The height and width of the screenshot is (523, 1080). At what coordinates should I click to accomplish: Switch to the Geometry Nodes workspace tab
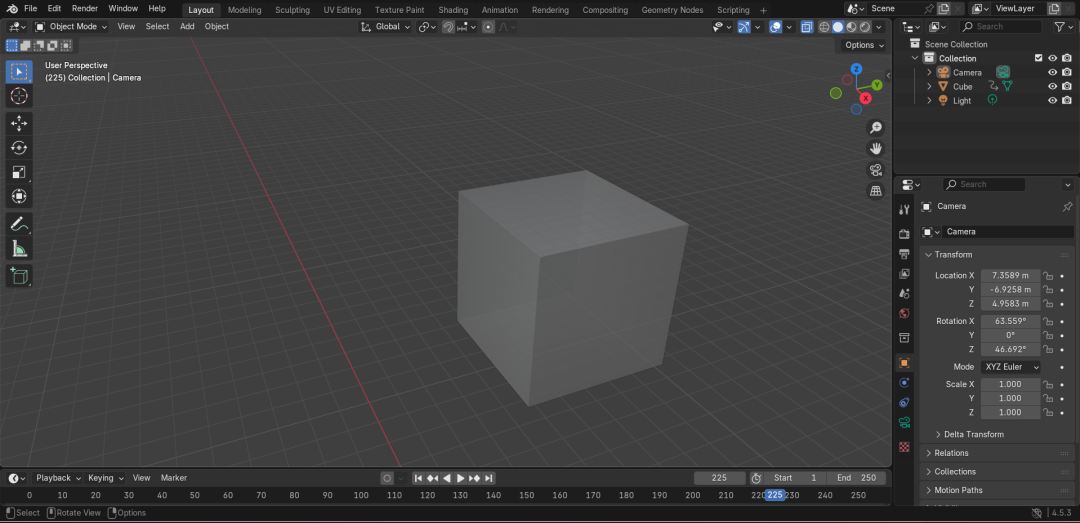[x=672, y=10]
